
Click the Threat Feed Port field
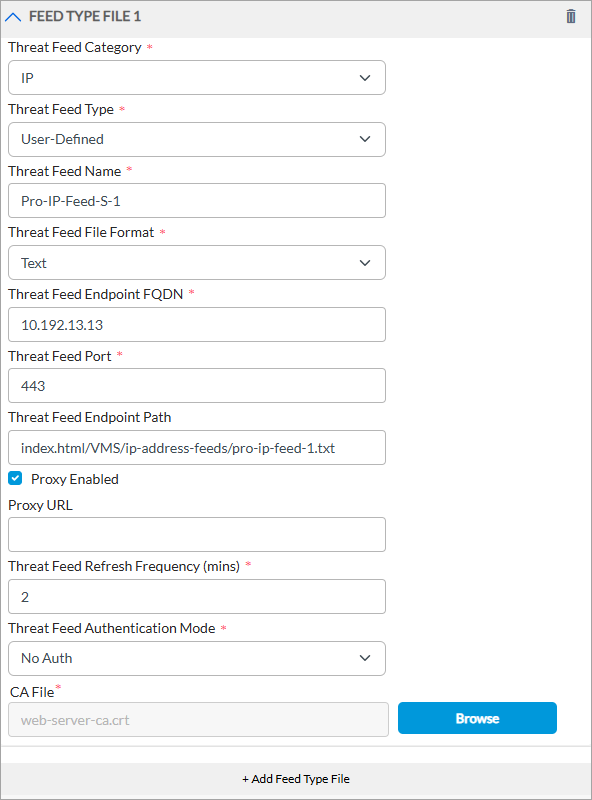(196, 385)
